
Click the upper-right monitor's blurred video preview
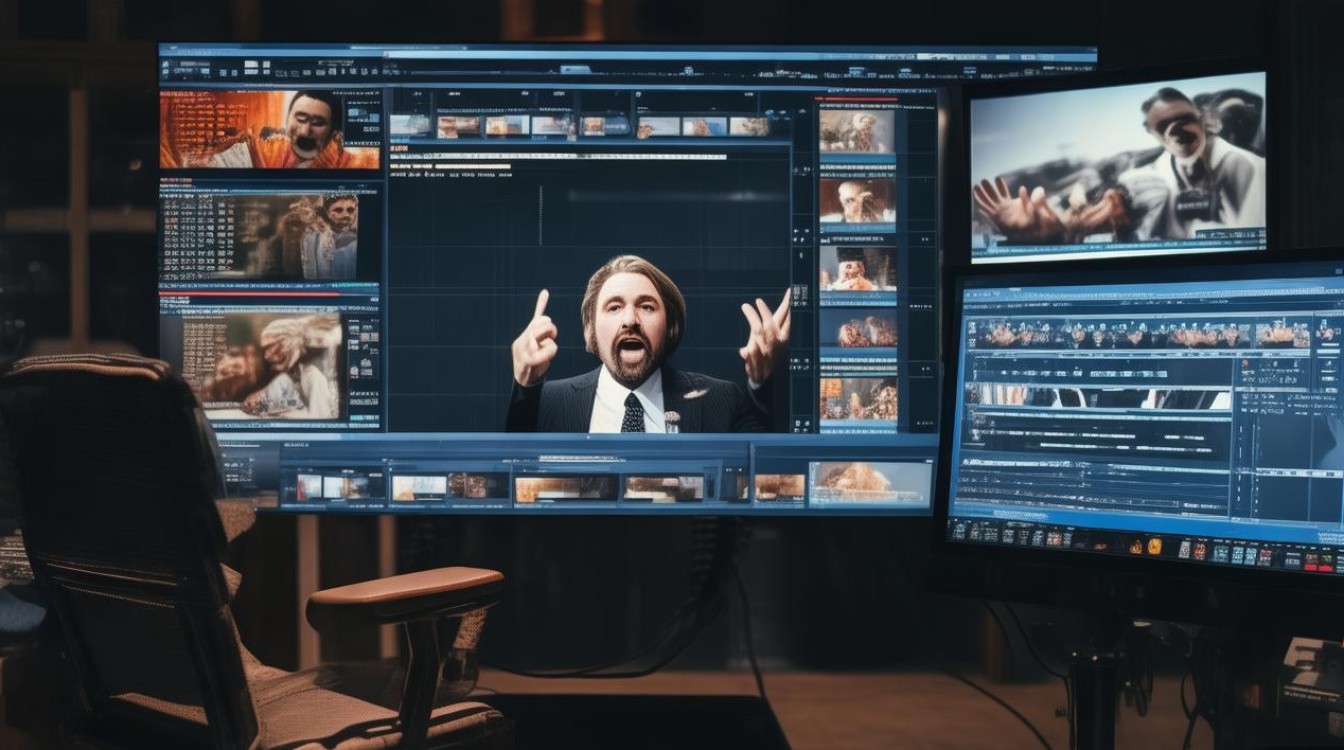[x=1118, y=164]
